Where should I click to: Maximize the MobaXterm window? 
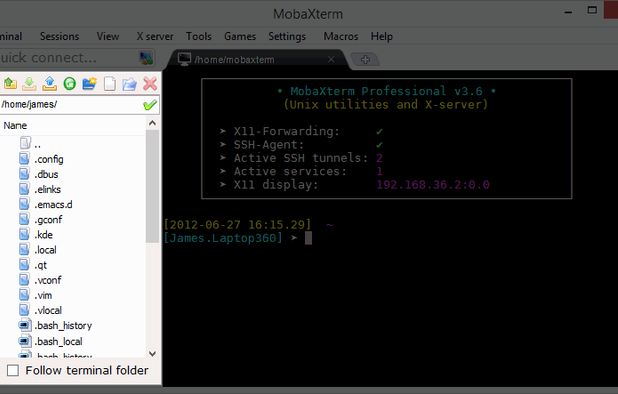click(592, 10)
